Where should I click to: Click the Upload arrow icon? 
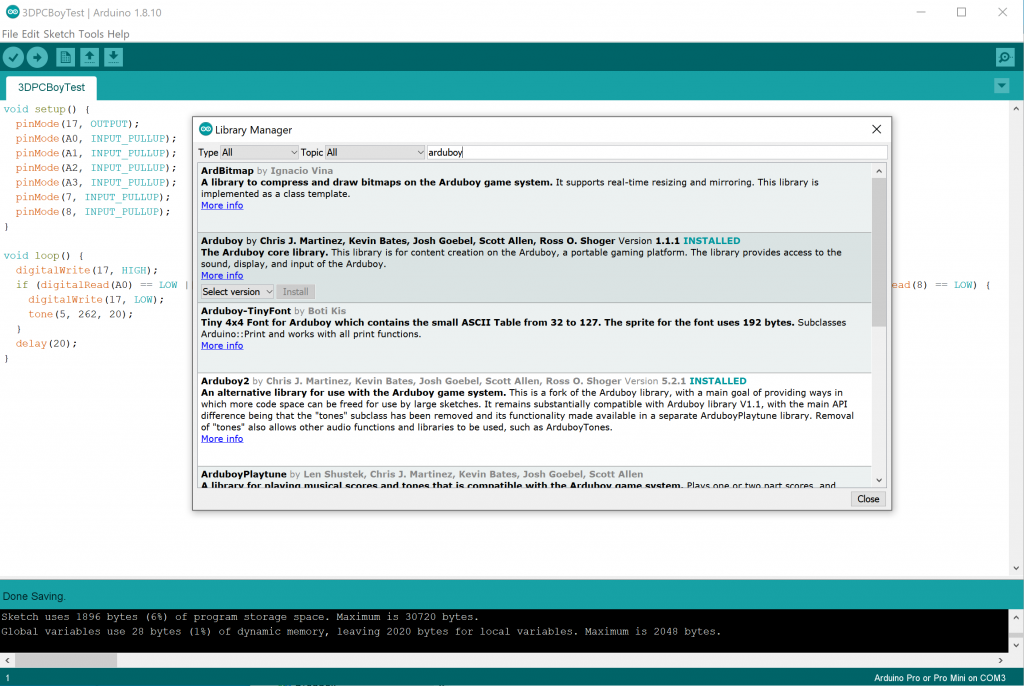click(37, 57)
